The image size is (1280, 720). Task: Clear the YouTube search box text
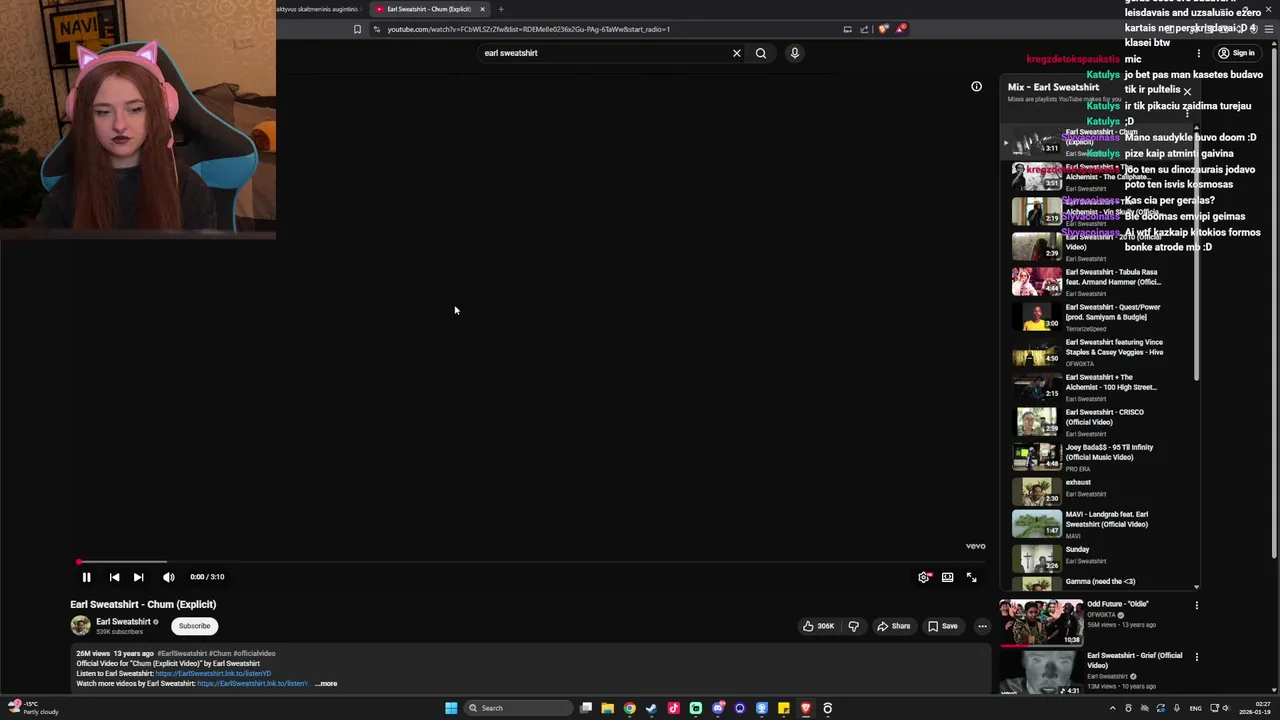[737, 53]
